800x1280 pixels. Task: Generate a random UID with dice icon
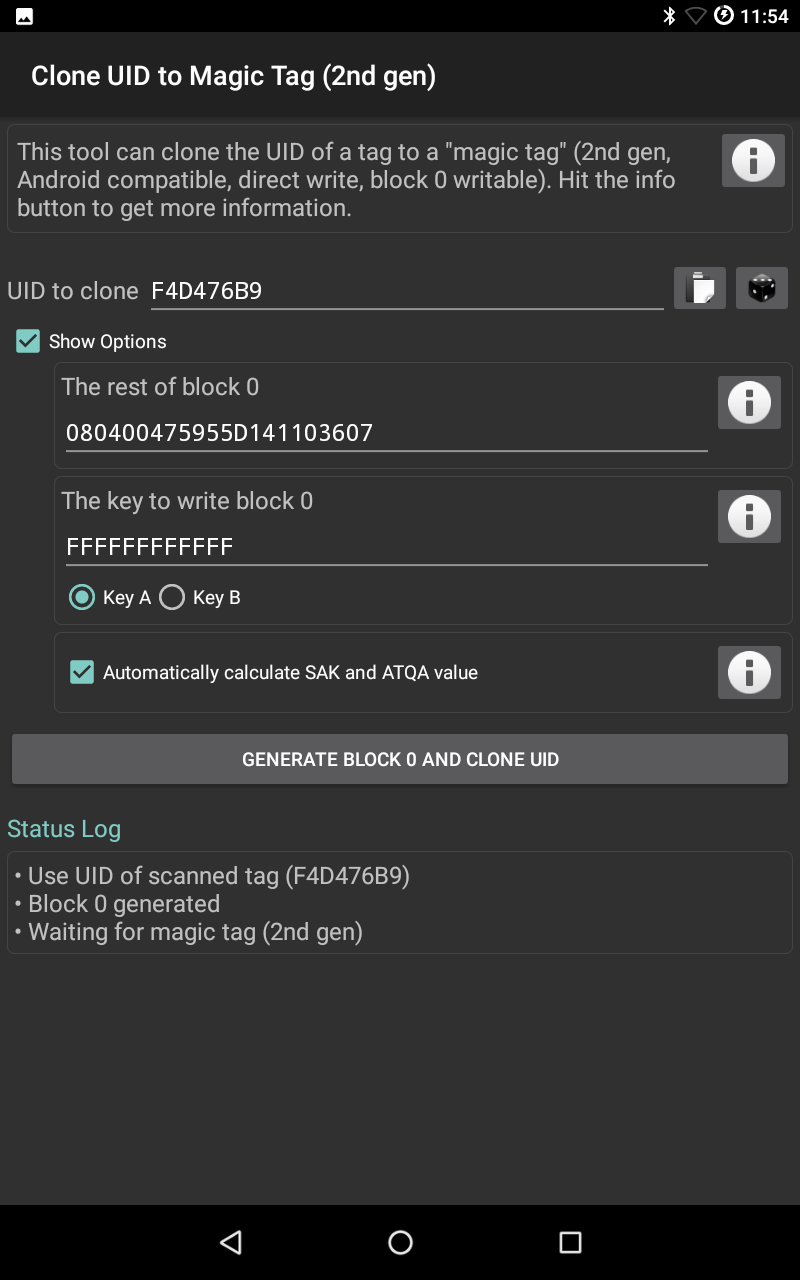(x=762, y=288)
